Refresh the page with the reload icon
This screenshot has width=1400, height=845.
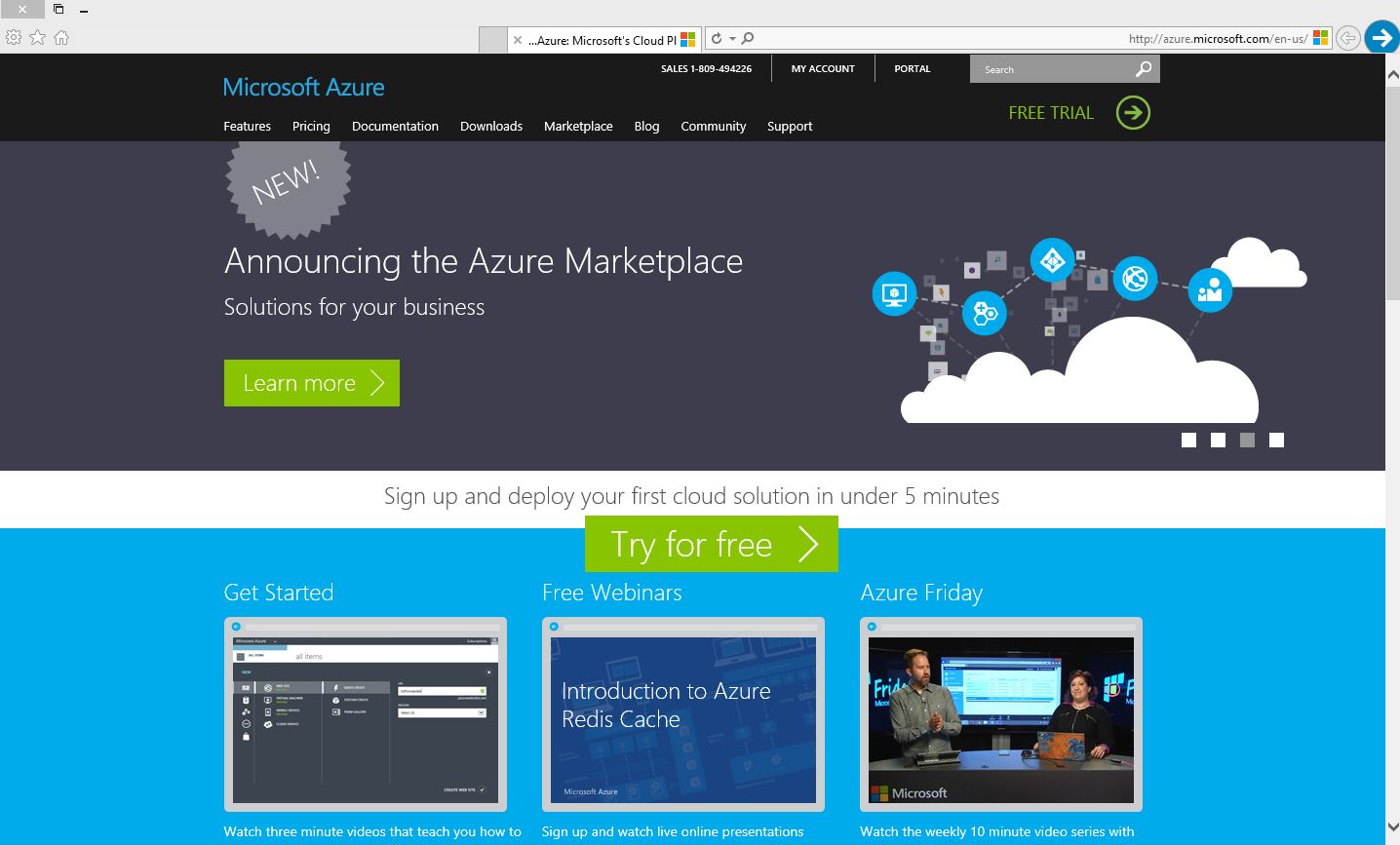coord(716,37)
